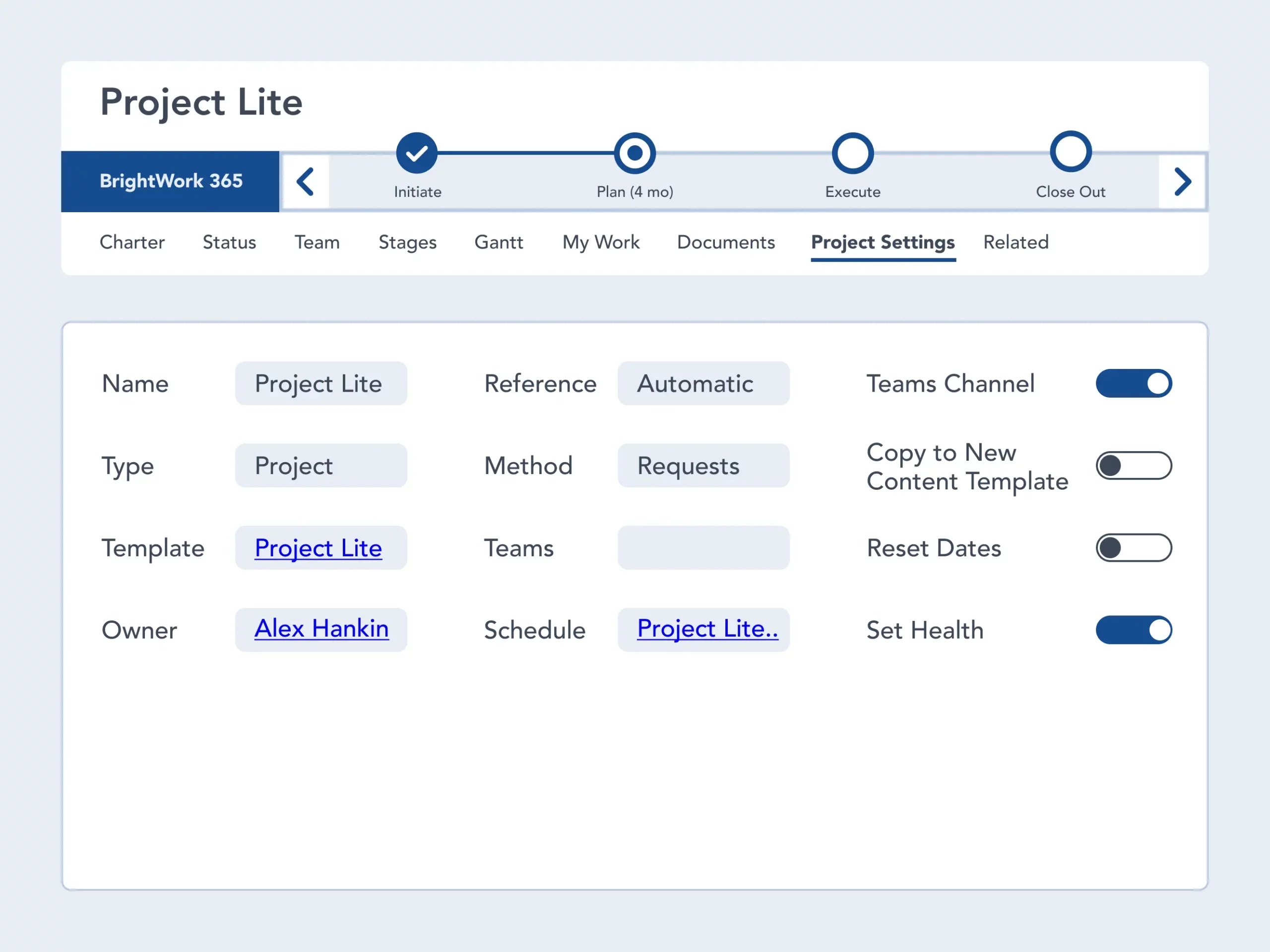The width and height of the screenshot is (1270, 952).
Task: Click the Close Out stage circle
Action: [1070, 152]
